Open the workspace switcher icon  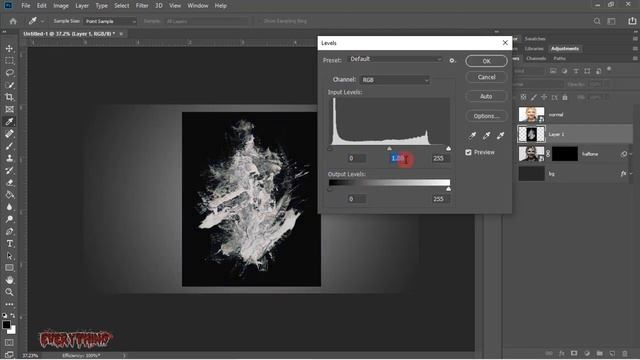coord(611,21)
